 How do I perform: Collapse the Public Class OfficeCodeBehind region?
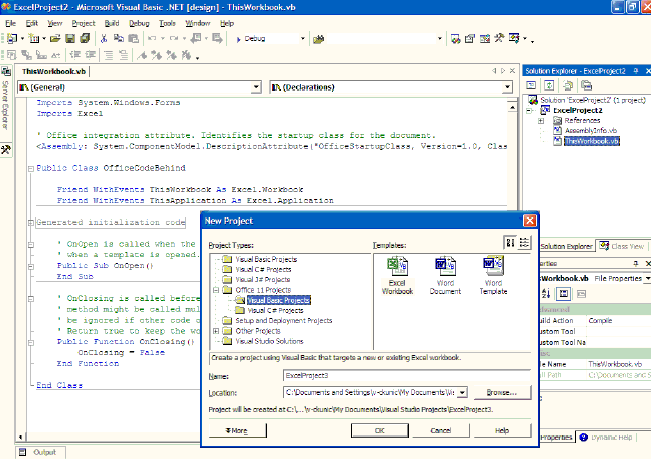tap(31, 168)
